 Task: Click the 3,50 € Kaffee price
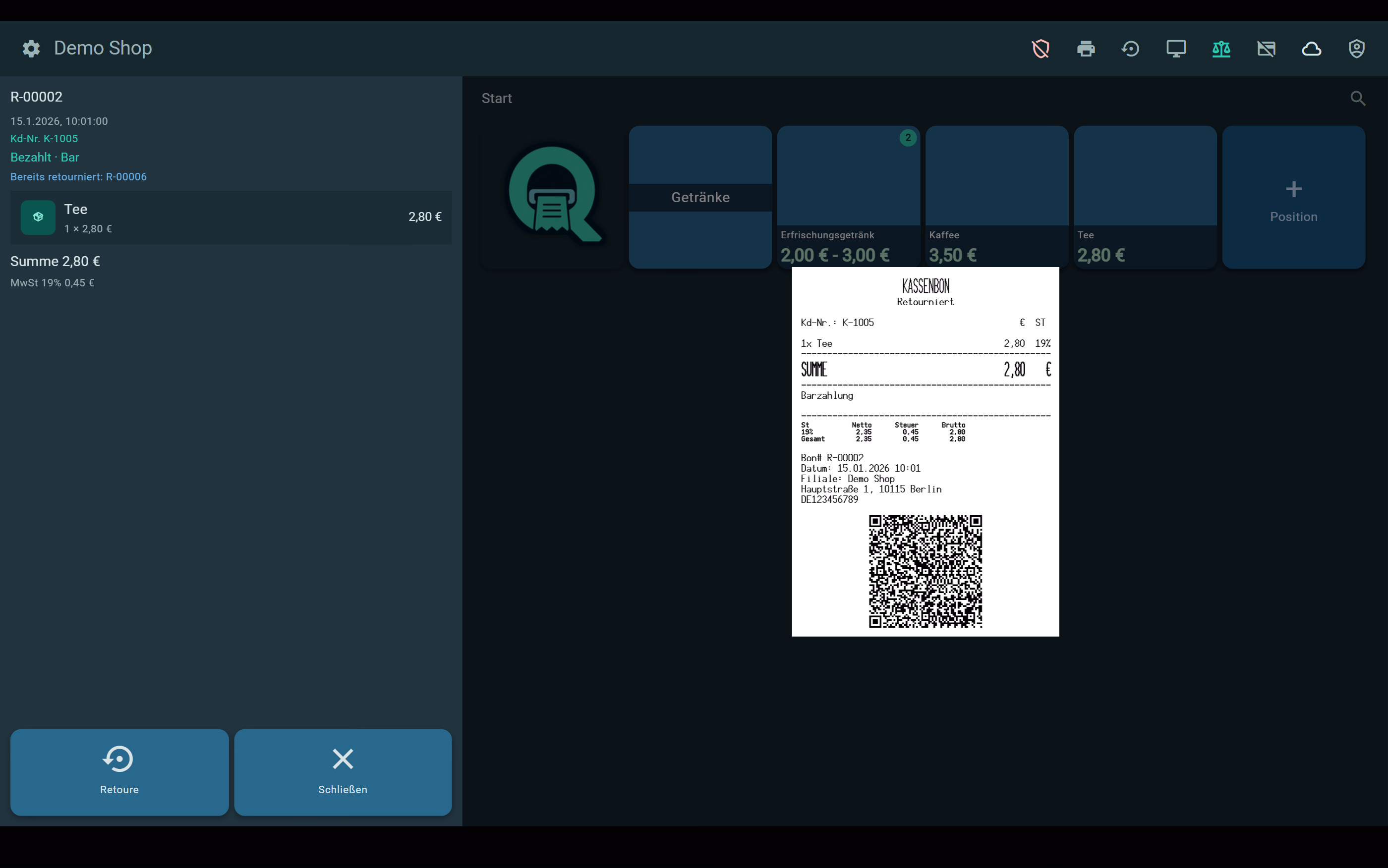point(953,255)
